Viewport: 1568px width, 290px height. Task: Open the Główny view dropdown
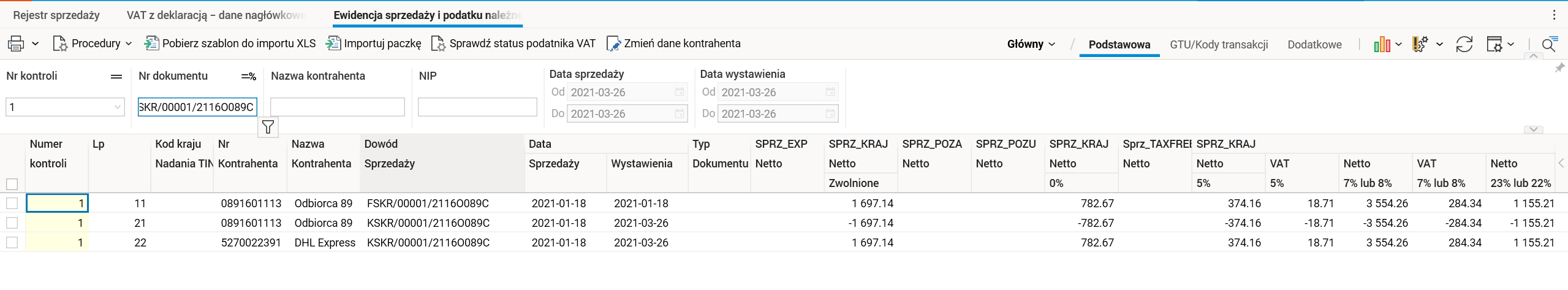[1031, 44]
